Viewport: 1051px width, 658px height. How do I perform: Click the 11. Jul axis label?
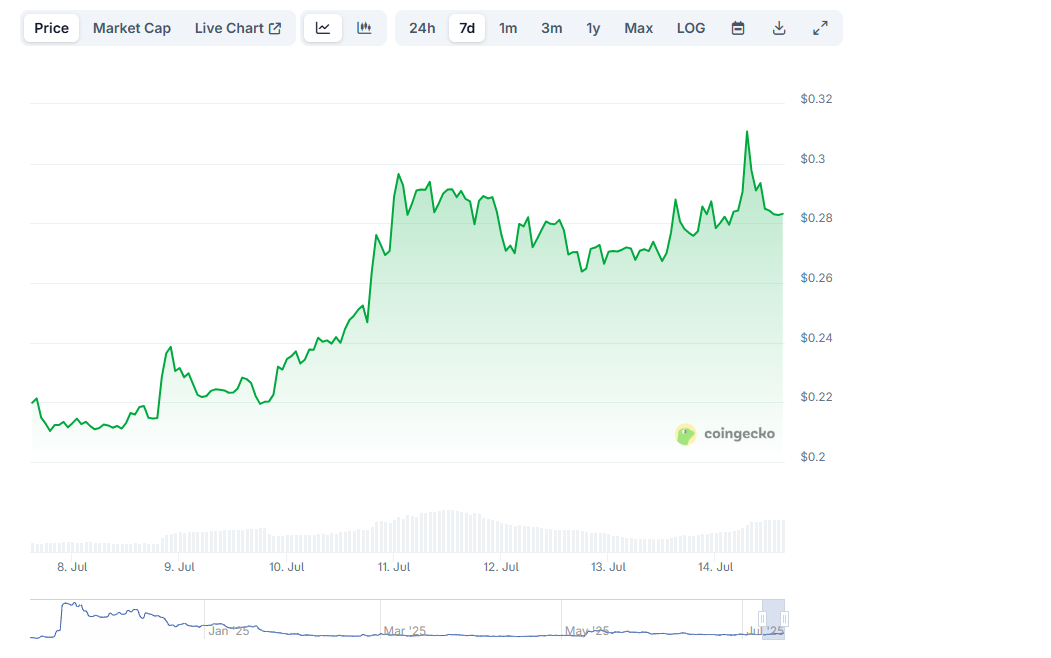pos(394,566)
